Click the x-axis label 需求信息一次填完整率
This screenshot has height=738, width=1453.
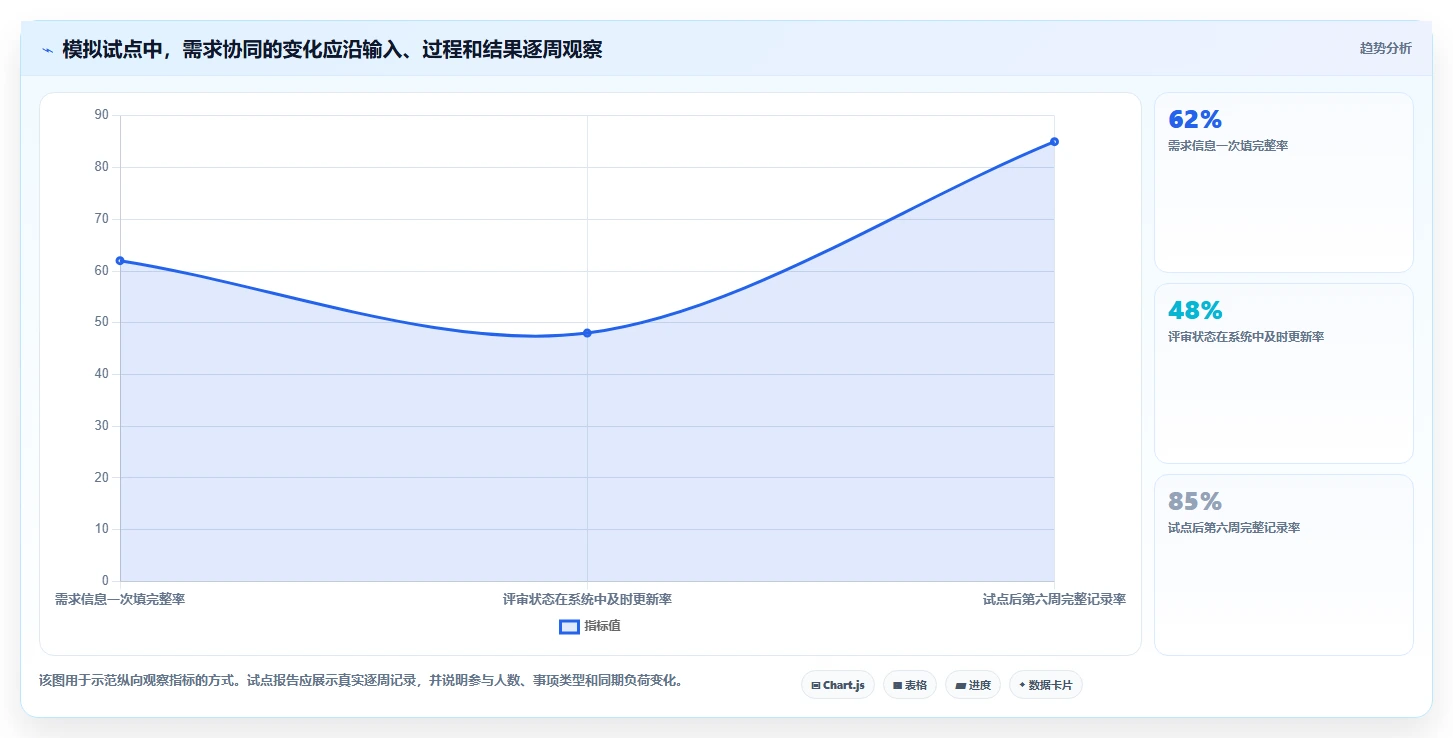(120, 600)
